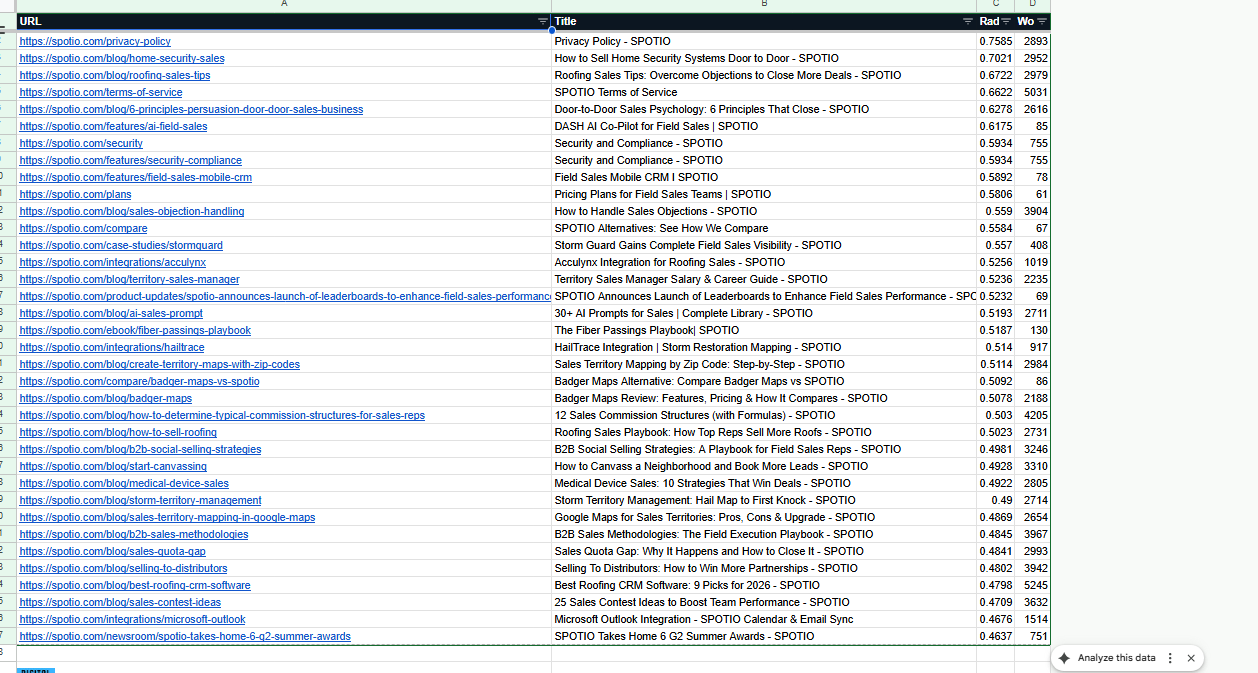
Task: Open the spotio.com/security link
Action: coord(81,143)
